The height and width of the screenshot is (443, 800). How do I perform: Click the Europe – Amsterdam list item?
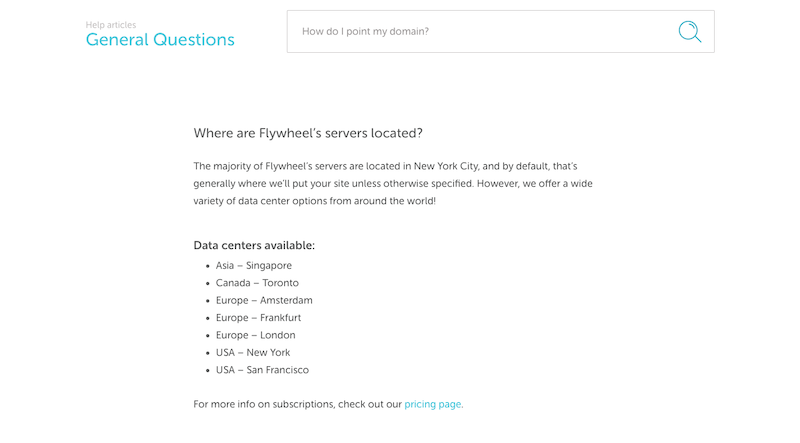click(x=264, y=300)
